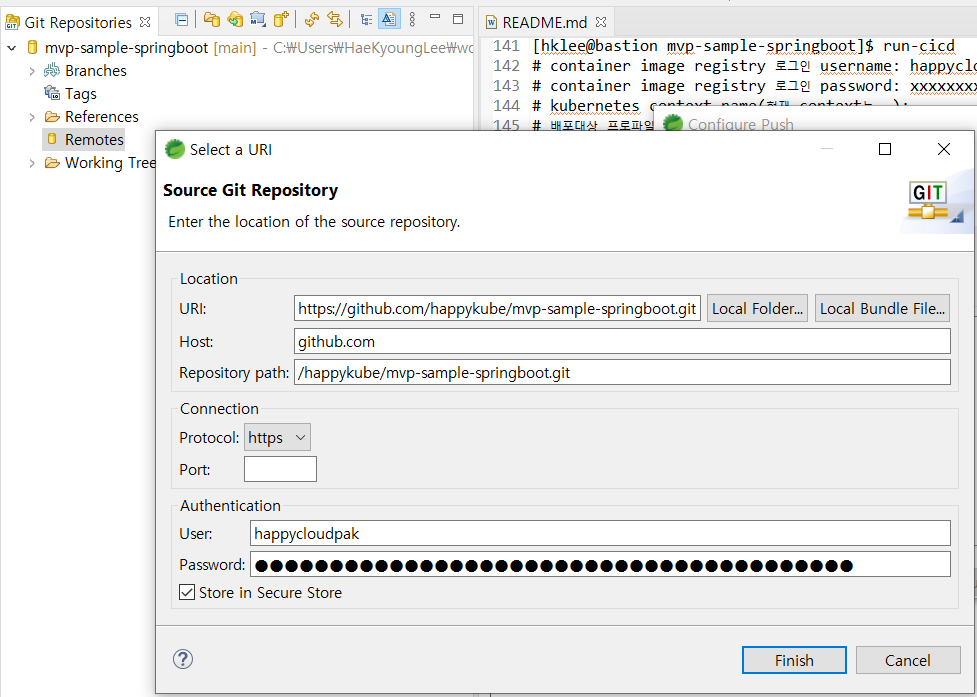Toggle hierarchical branch layout icon
The height and width of the screenshot is (697, 977).
point(366,20)
